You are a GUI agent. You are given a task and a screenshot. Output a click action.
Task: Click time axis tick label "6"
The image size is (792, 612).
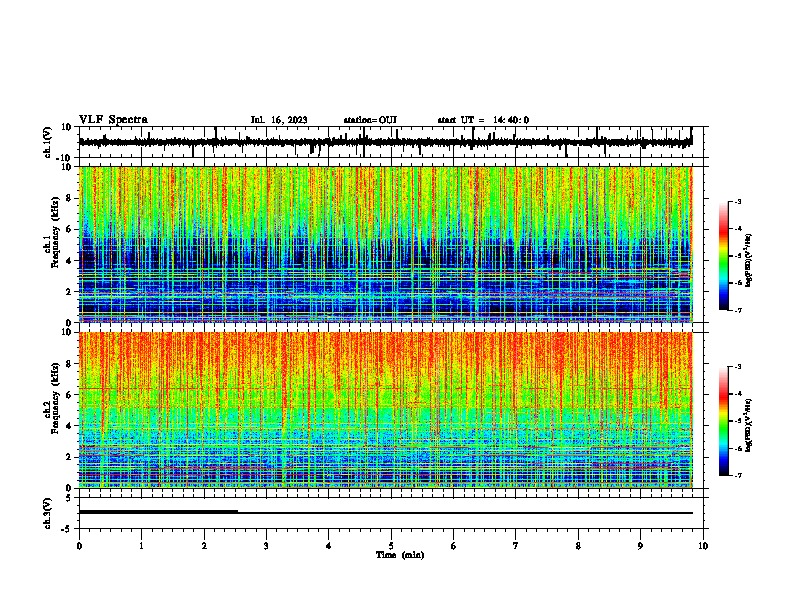(454, 546)
